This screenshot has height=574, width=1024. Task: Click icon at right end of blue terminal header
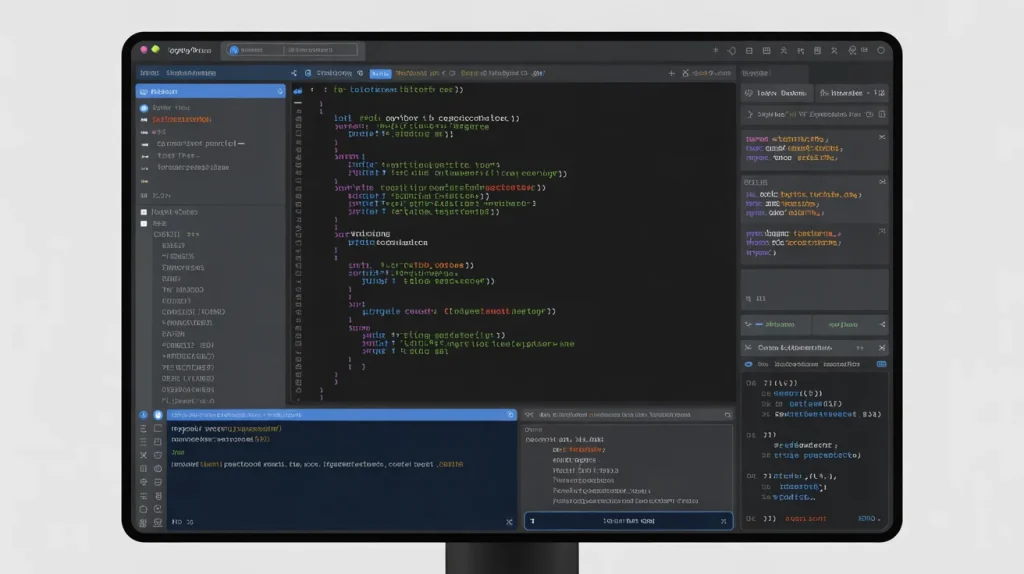click(511, 415)
